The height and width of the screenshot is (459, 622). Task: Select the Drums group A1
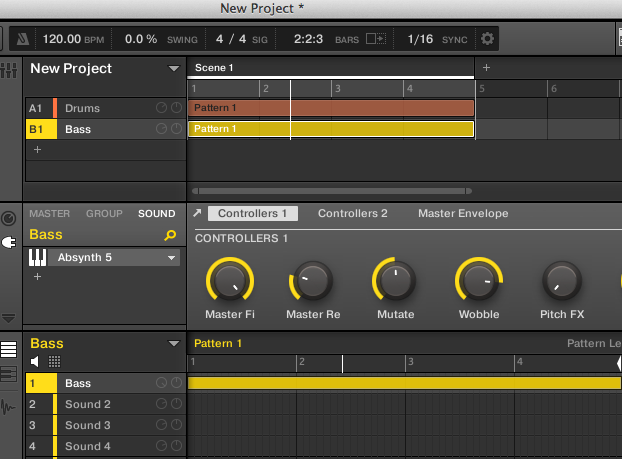pos(106,108)
